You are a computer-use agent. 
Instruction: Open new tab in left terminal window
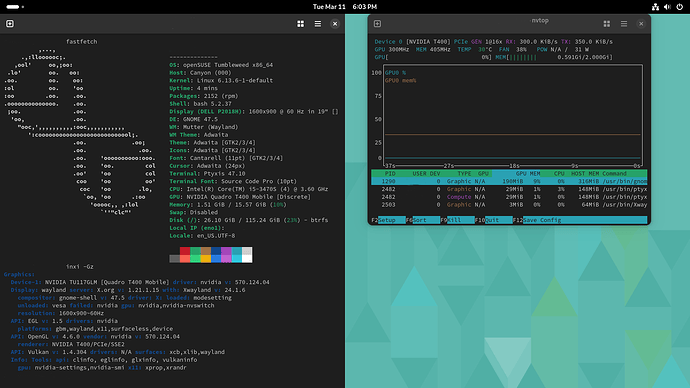pos(10,24)
